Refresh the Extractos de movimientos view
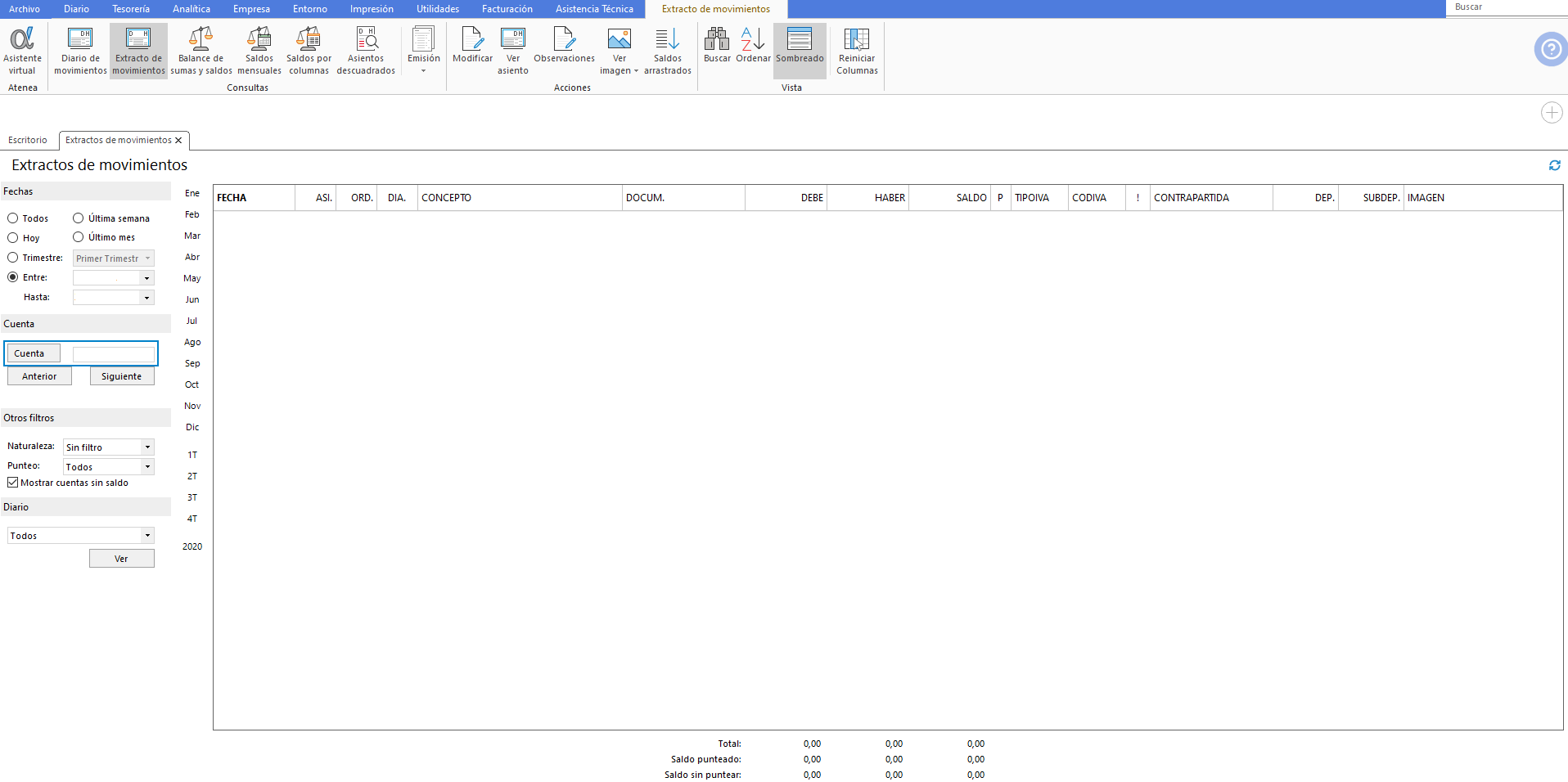Viewport: 1568px width, 782px height. (x=1555, y=165)
